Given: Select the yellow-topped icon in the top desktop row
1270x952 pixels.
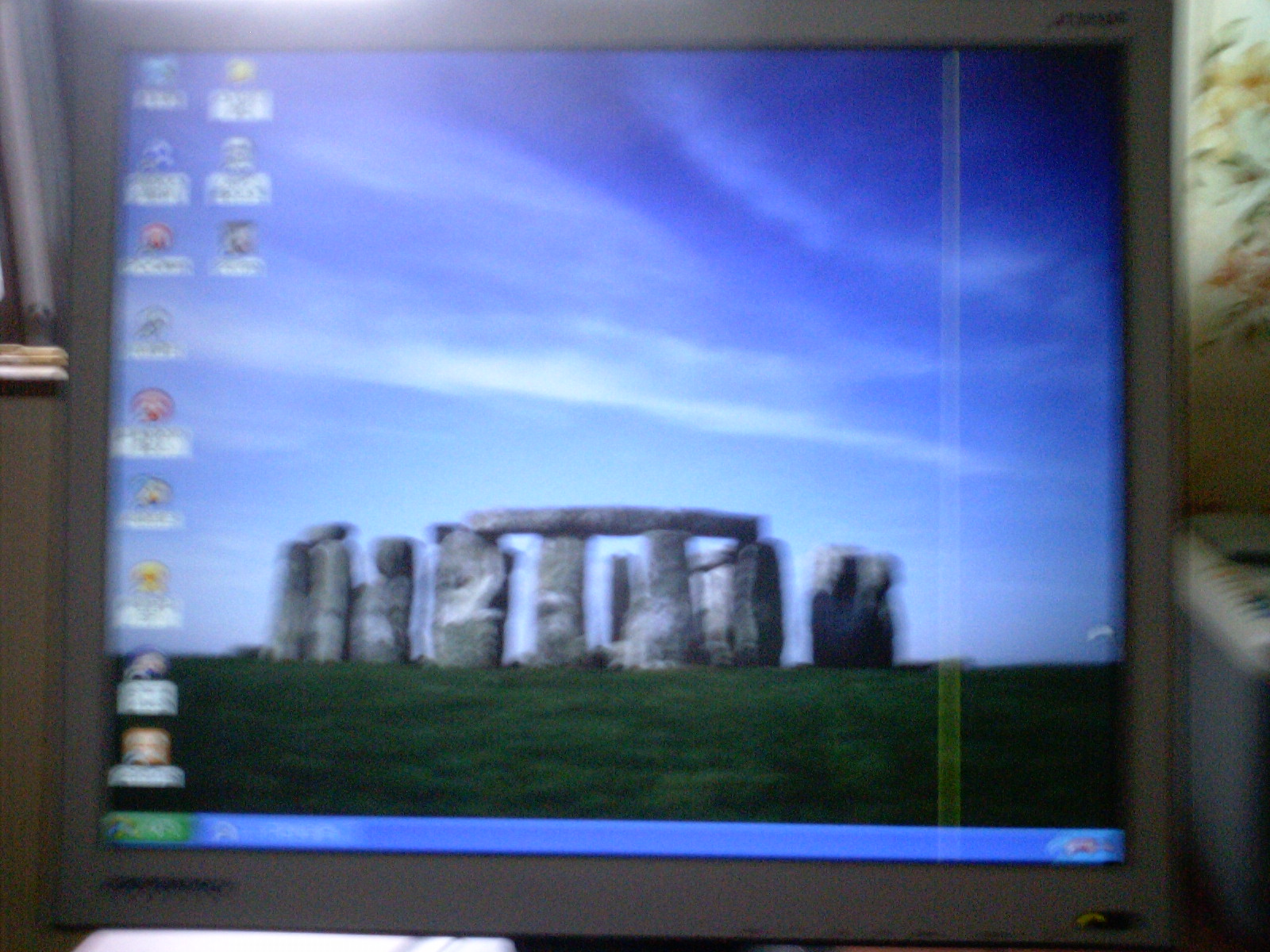Looking at the screenshot, I should tap(239, 90).
